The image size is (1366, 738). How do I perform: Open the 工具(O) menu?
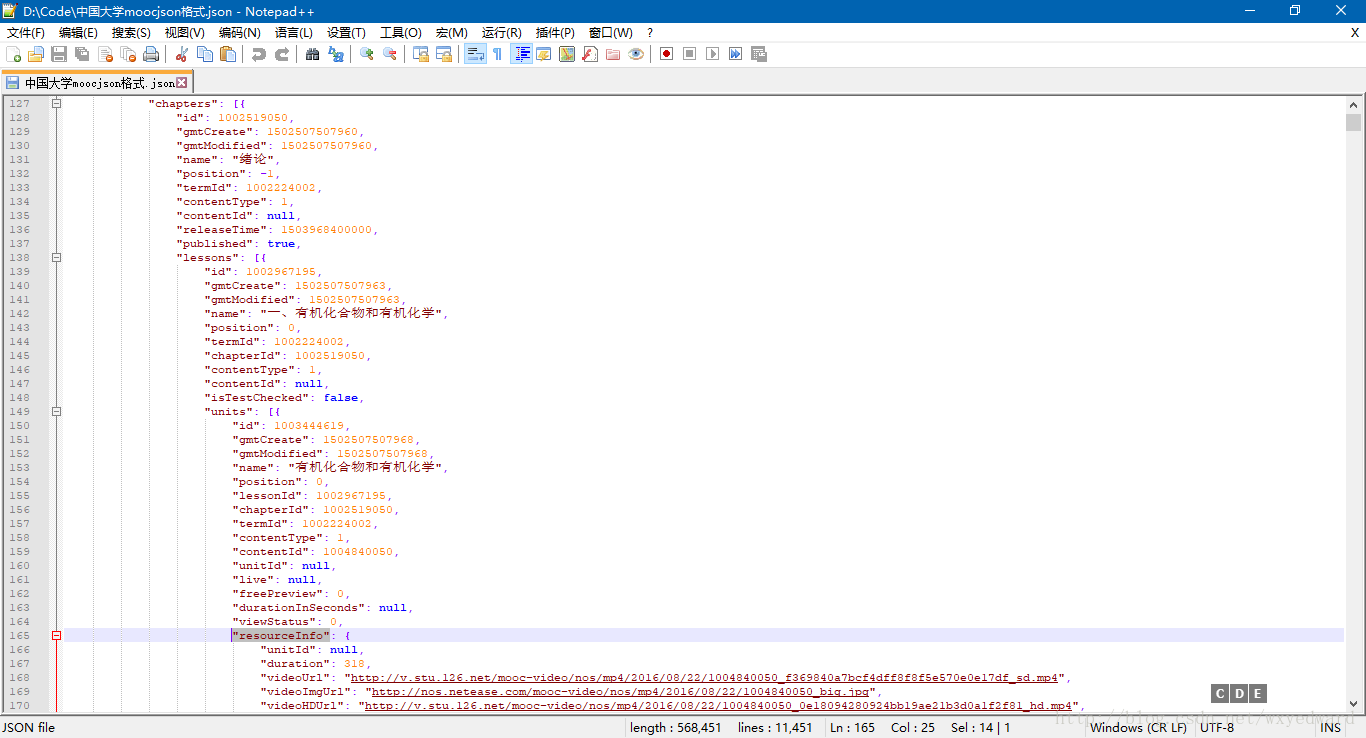point(400,33)
